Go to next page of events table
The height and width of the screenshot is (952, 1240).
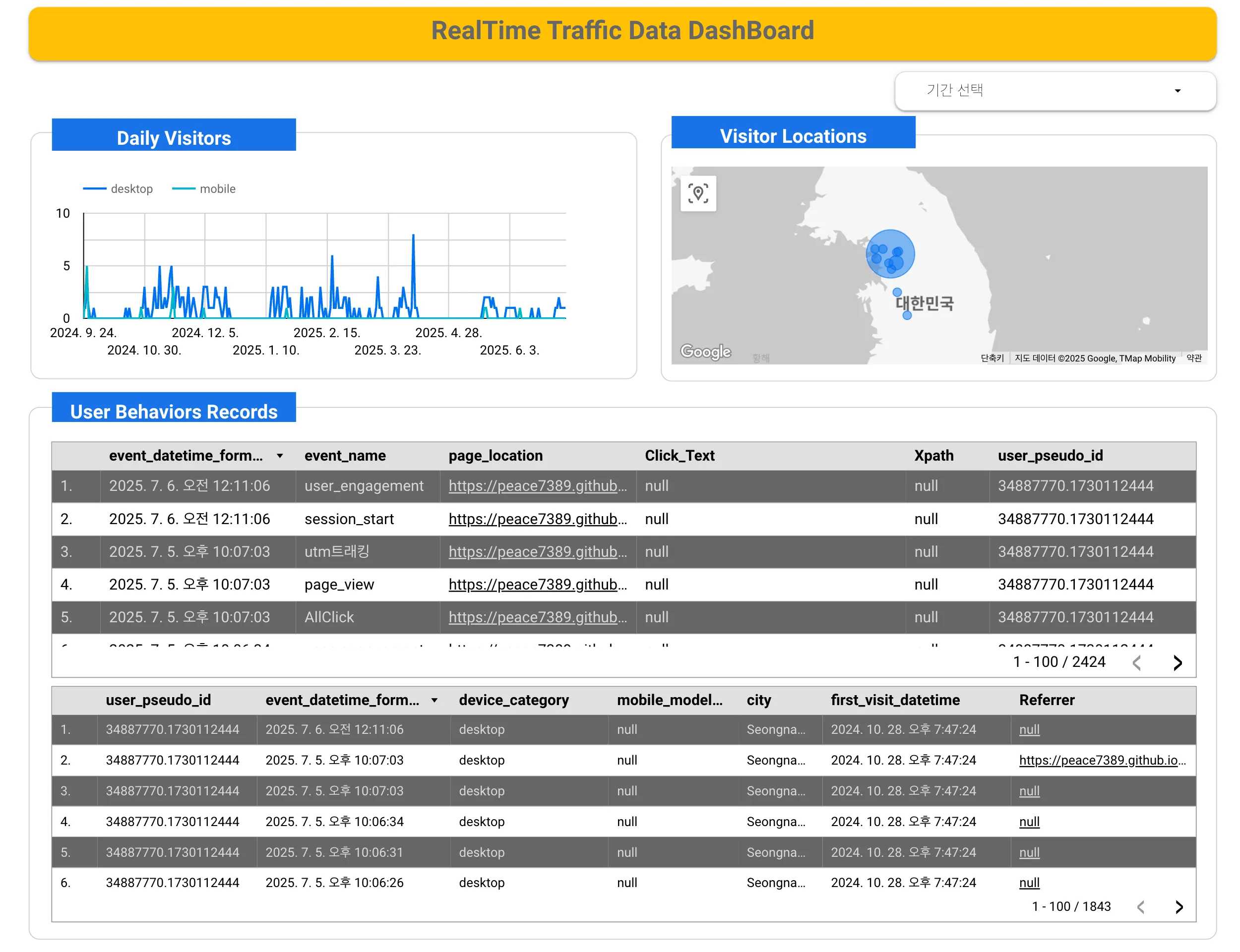1177,662
